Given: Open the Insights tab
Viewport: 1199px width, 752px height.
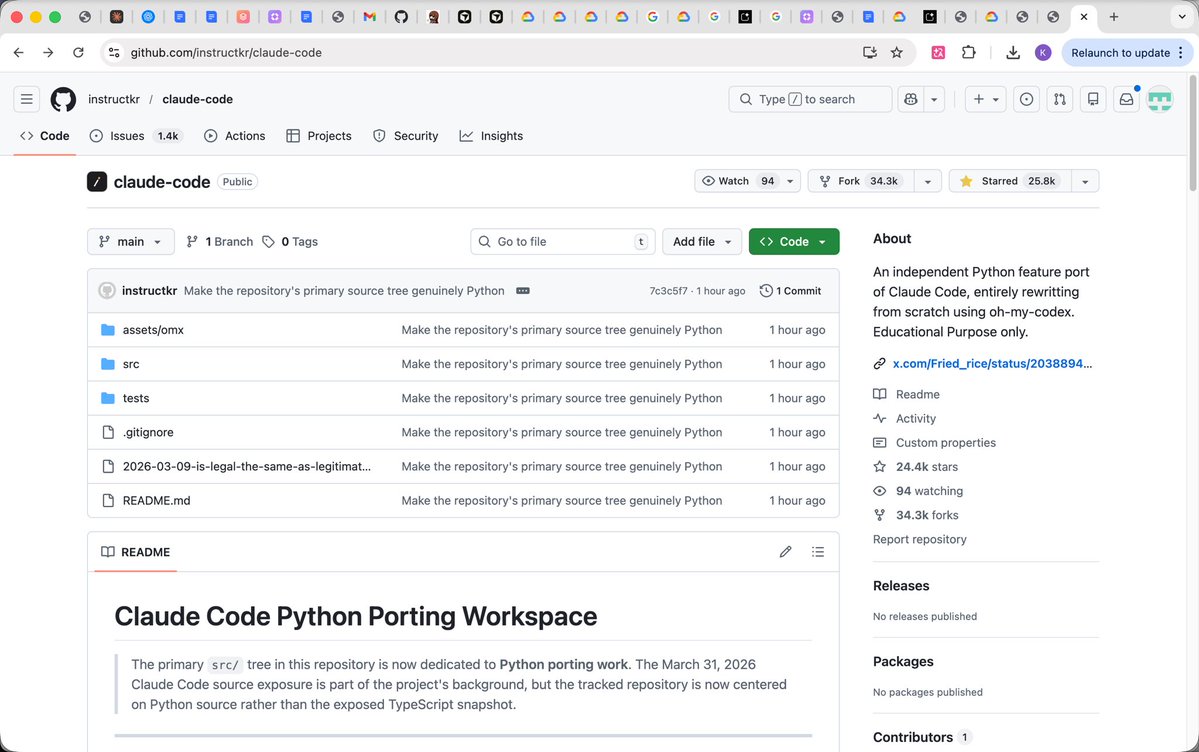Looking at the screenshot, I should pyautogui.click(x=491, y=136).
